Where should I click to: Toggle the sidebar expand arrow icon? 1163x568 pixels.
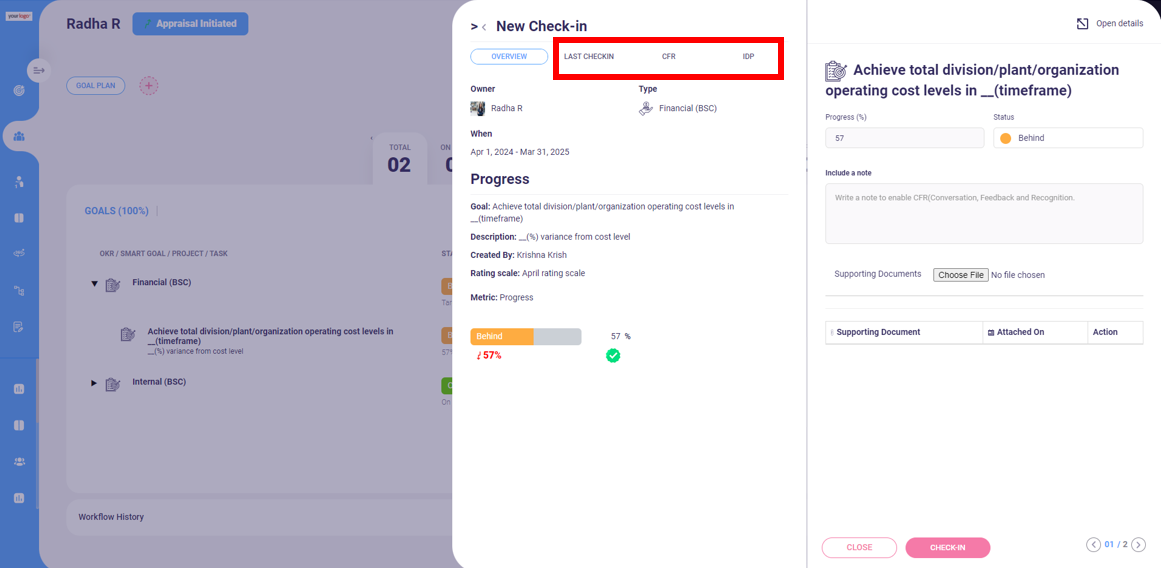click(39, 70)
